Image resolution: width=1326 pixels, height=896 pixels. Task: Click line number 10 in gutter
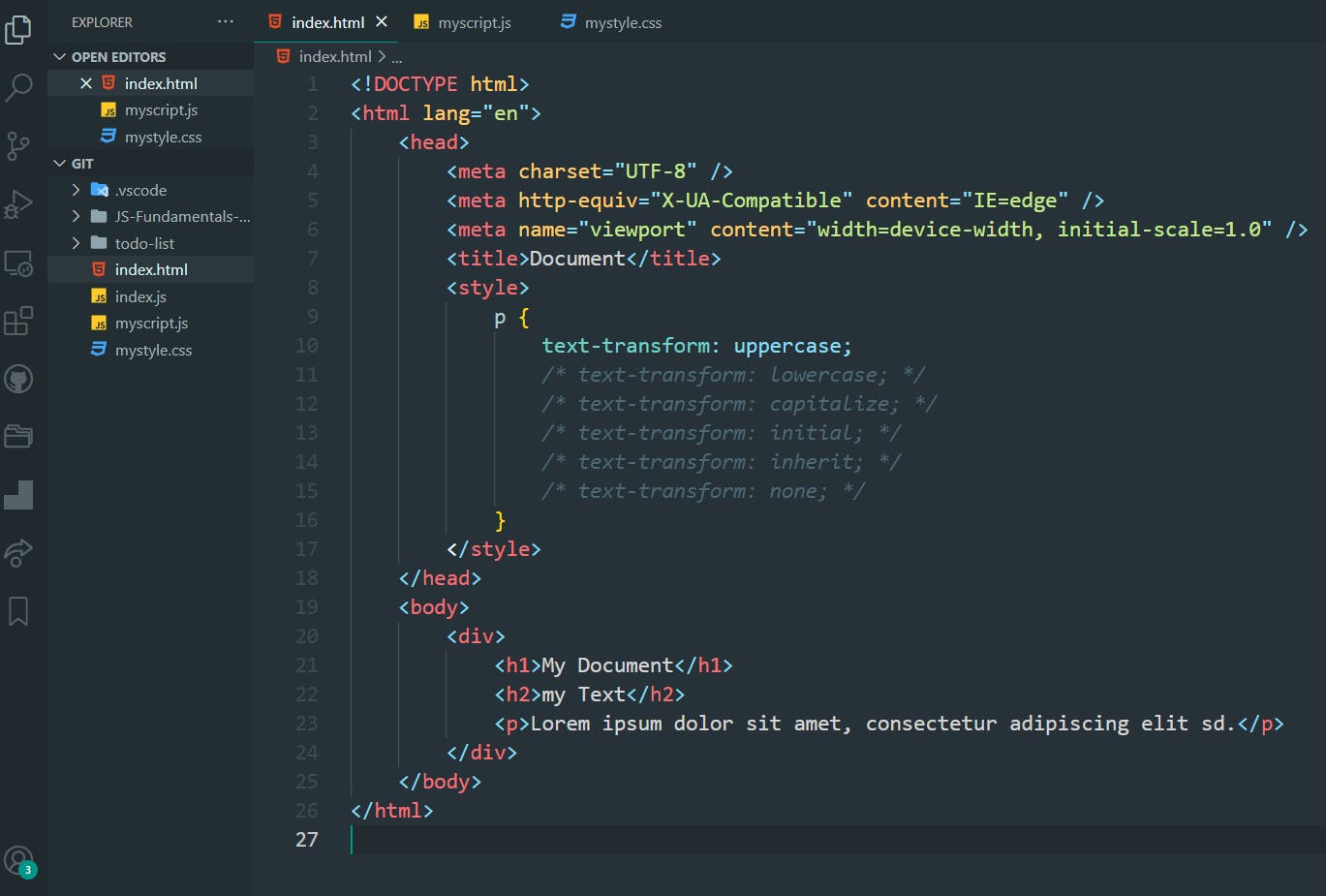tap(306, 346)
